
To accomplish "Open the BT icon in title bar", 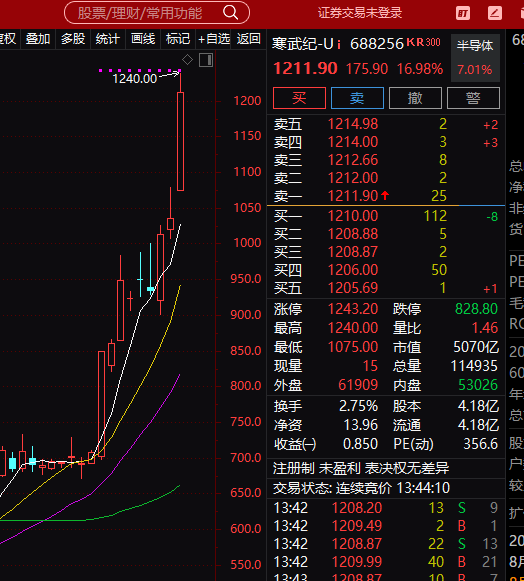I will (463, 13).
